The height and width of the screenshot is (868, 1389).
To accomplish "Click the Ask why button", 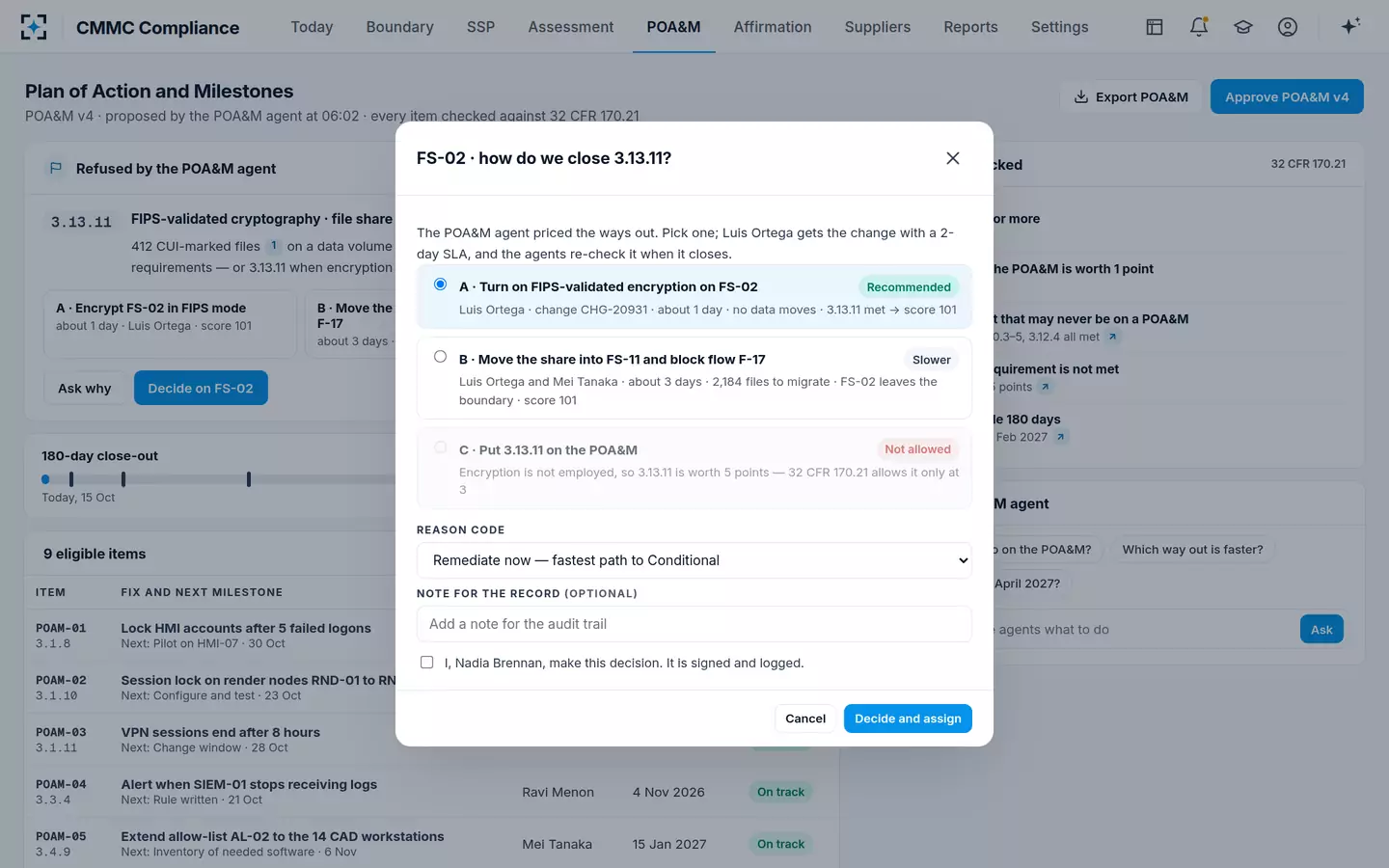I will pyautogui.click(x=84, y=388).
